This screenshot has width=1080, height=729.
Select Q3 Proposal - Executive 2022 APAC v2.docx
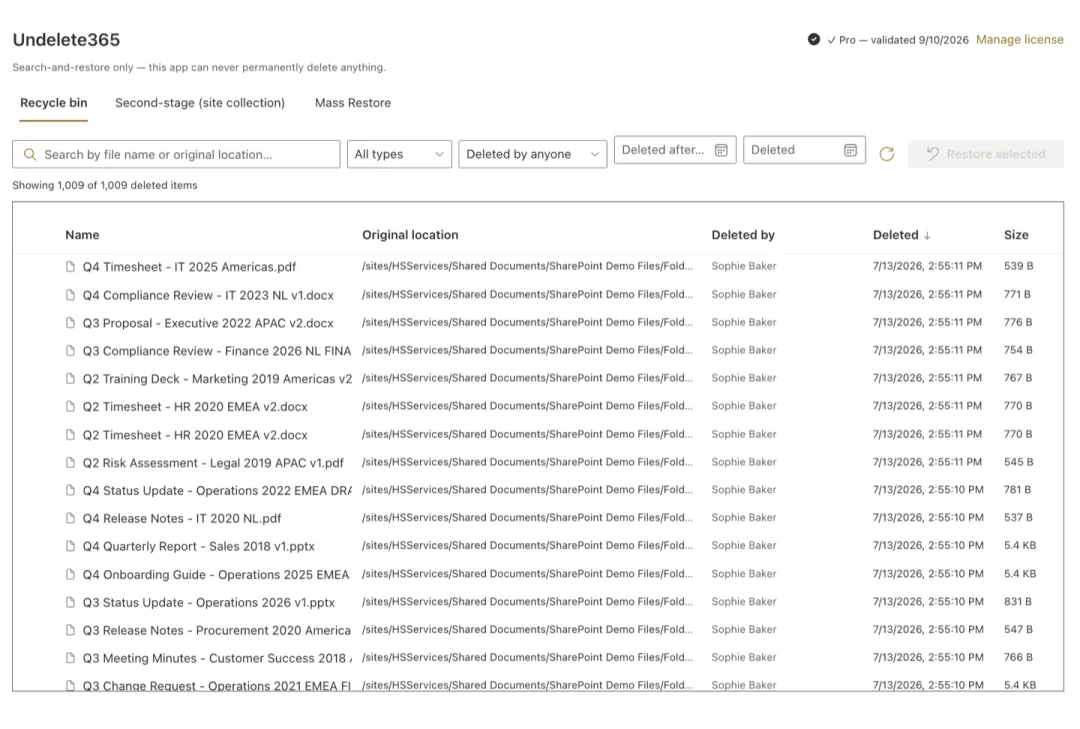click(208, 322)
